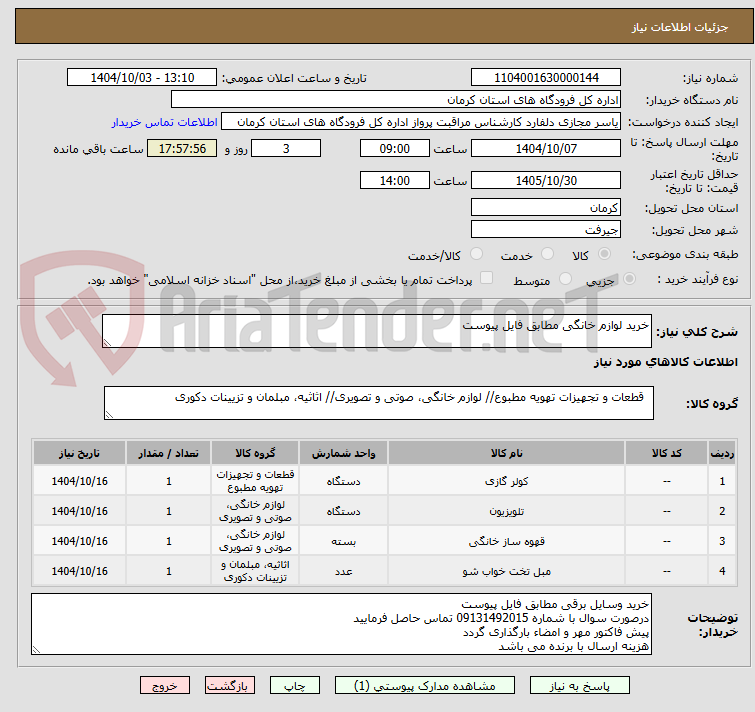Click the توضیحات خریدار text area
The width and height of the screenshot is (755, 712).
click(x=341, y=624)
